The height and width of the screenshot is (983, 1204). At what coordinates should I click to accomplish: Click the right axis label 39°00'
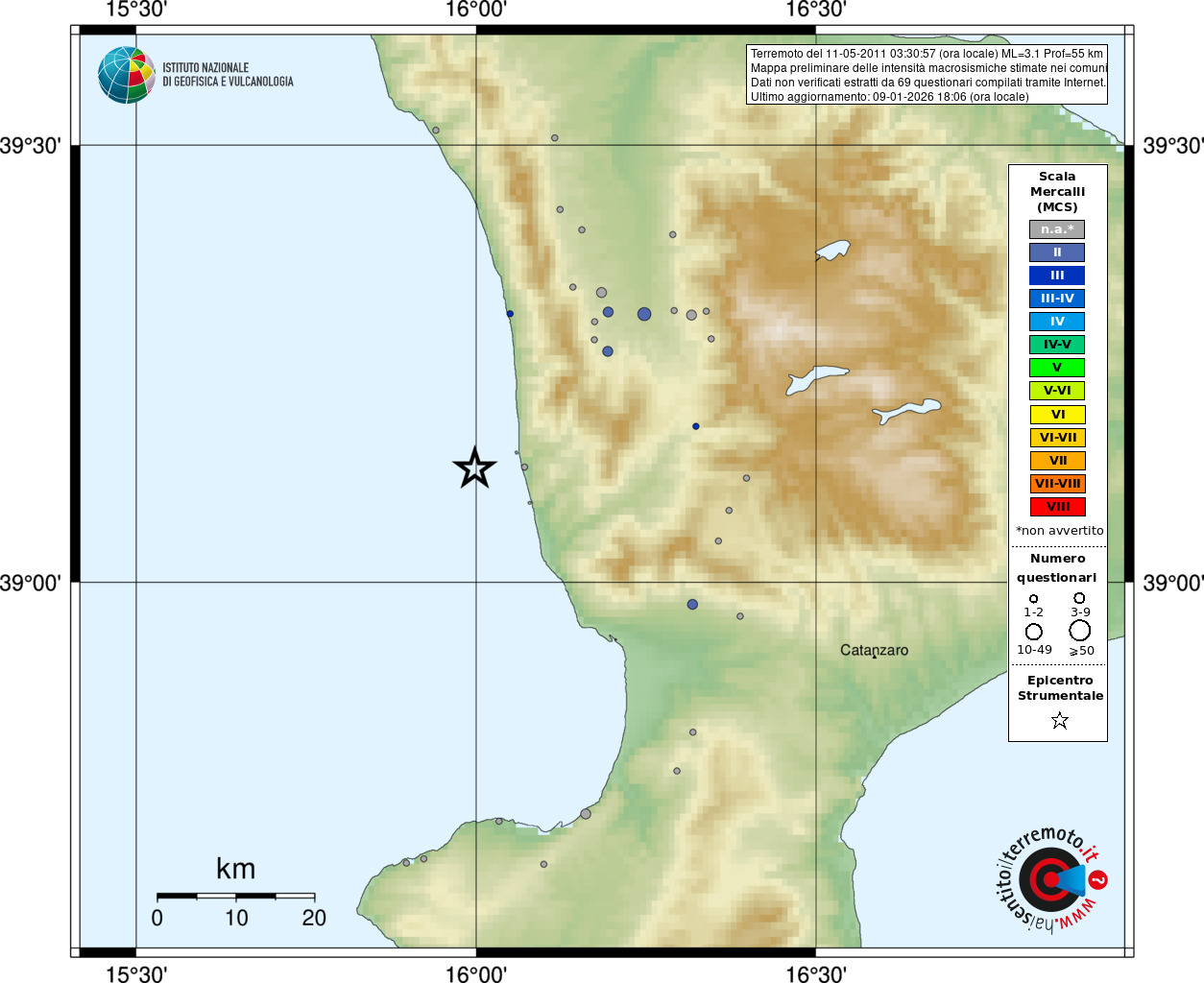1173,583
